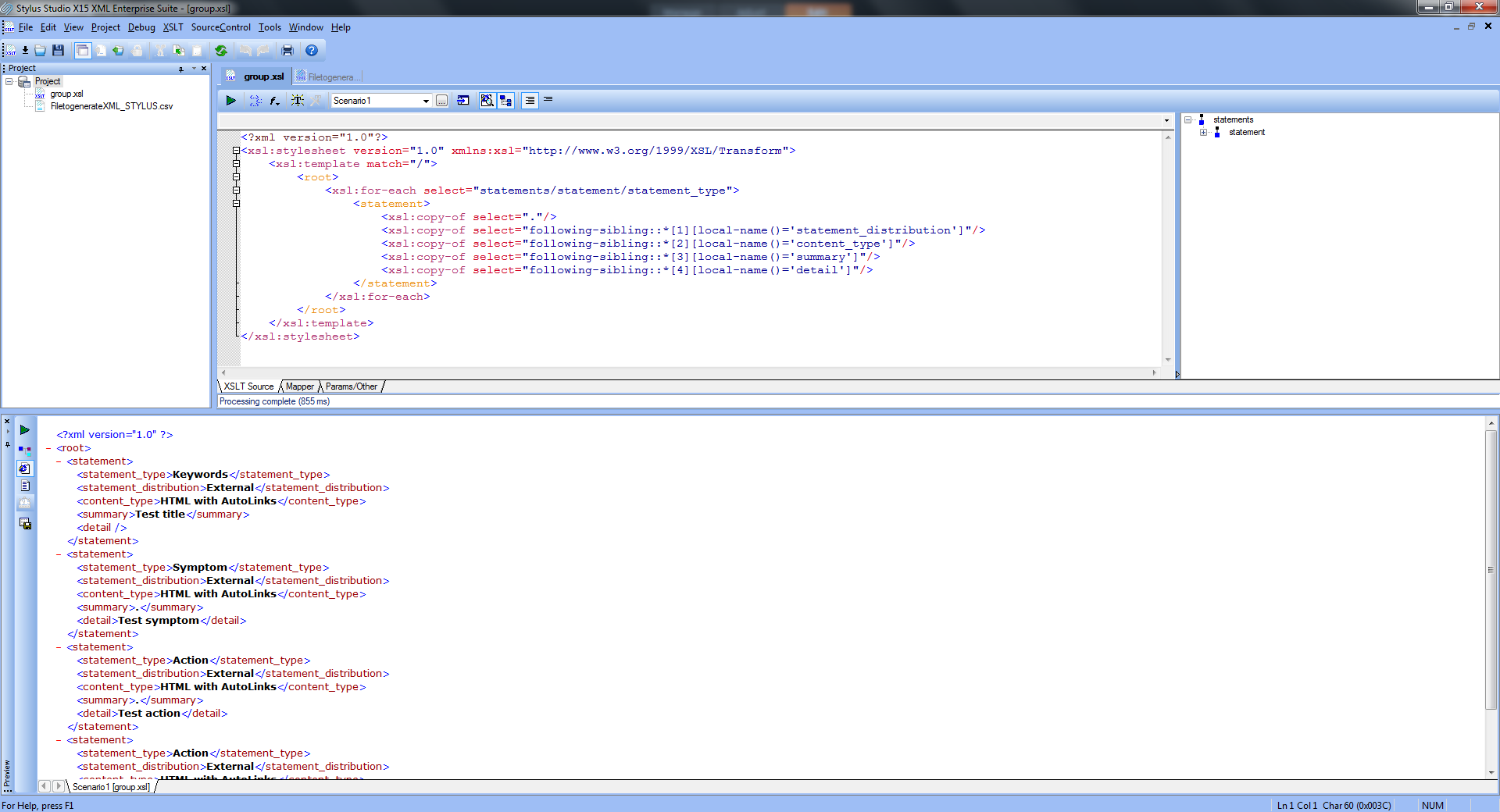Click the Save floppy disk icon
1500x812 pixels.
coord(58,51)
